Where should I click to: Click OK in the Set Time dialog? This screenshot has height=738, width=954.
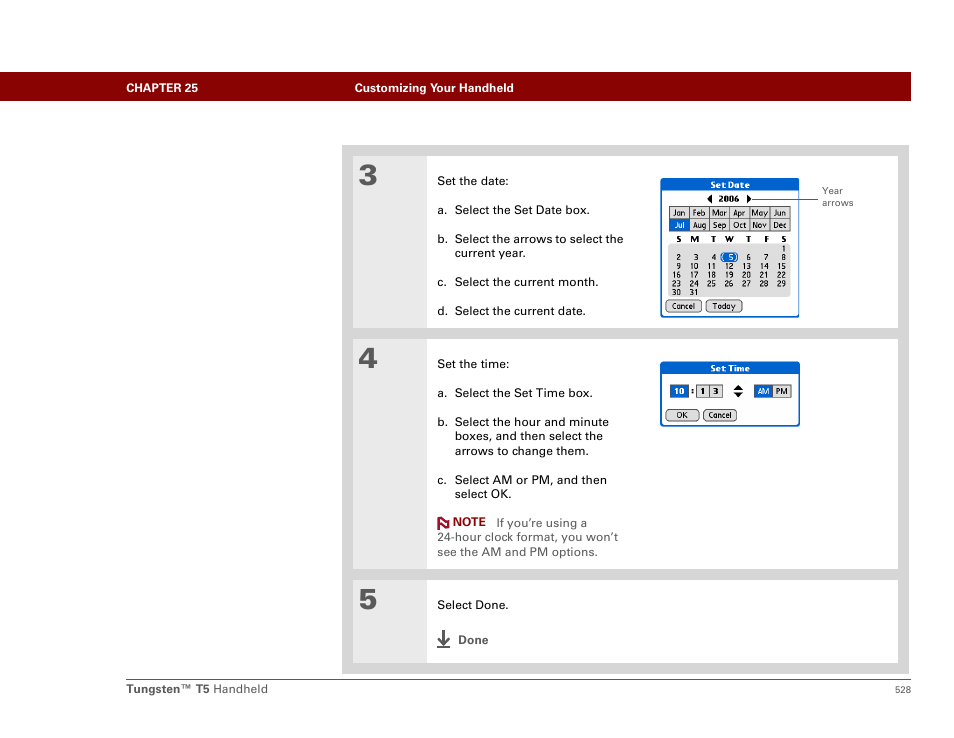[682, 415]
